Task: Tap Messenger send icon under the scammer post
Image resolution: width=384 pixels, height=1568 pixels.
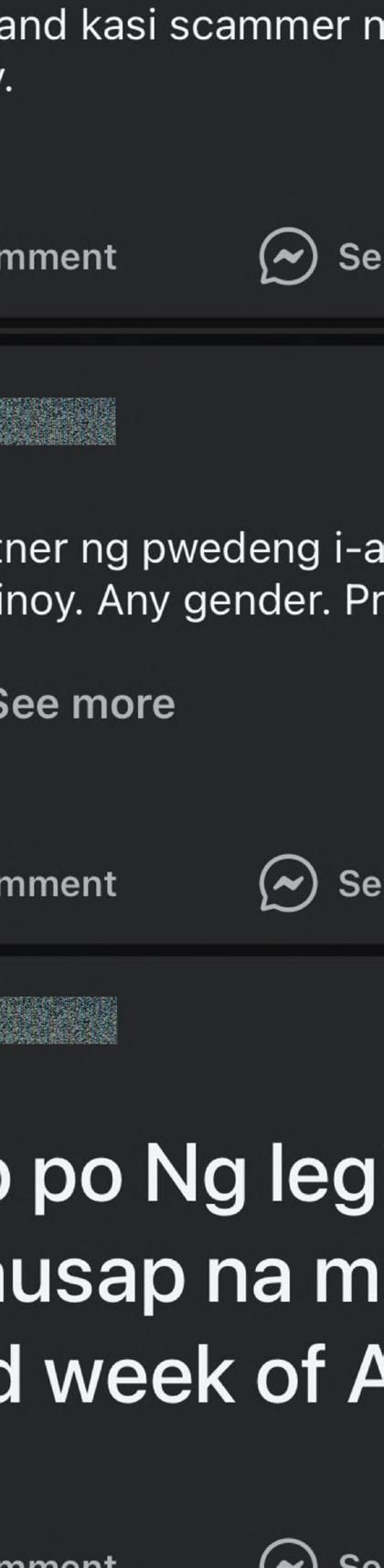Action: (x=288, y=257)
